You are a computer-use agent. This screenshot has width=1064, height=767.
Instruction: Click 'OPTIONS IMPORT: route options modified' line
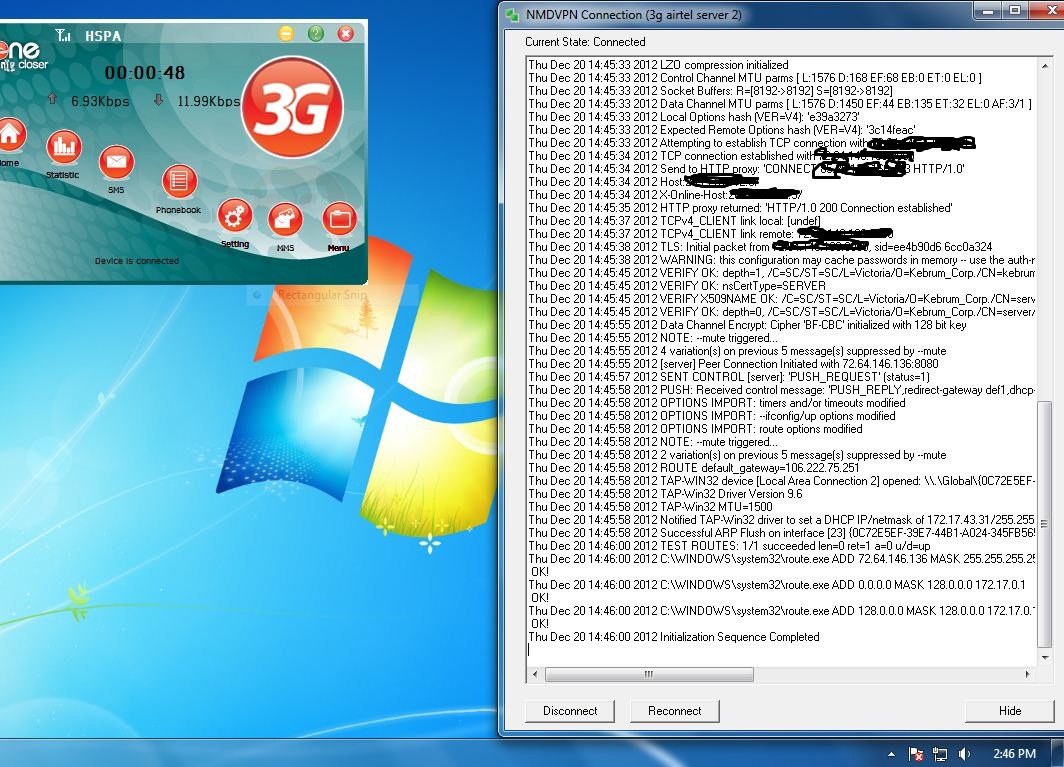point(696,429)
